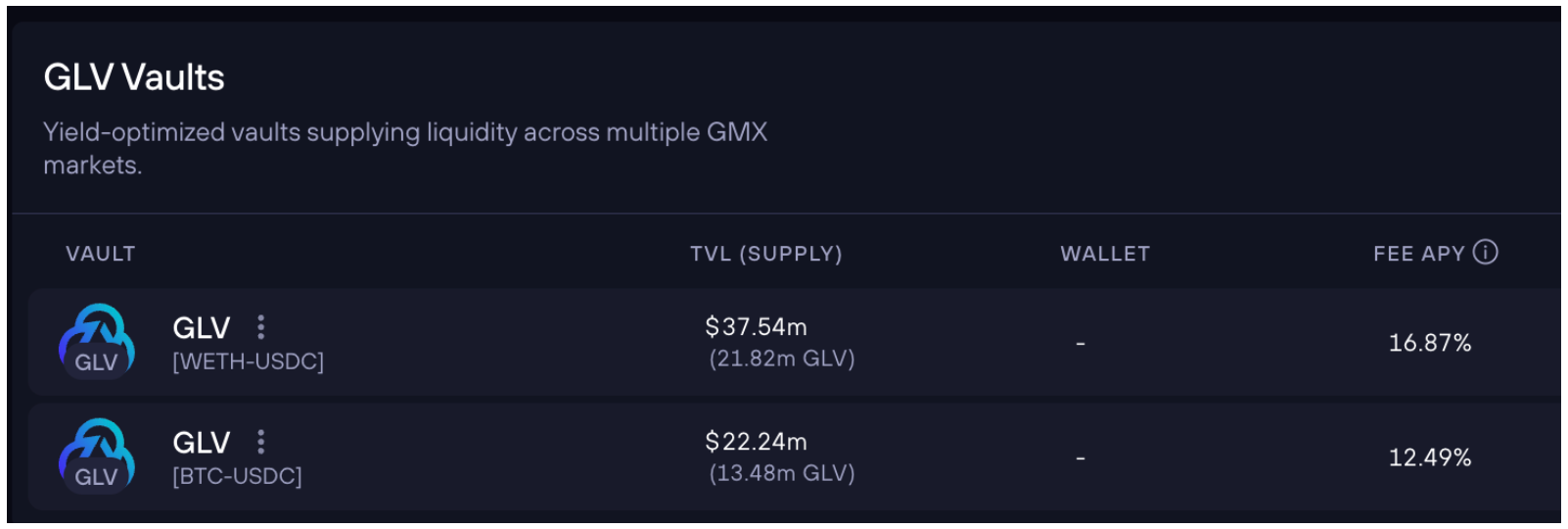Click the (13.48m GLV) supply amount
1568x529 pixels.
click(781, 473)
